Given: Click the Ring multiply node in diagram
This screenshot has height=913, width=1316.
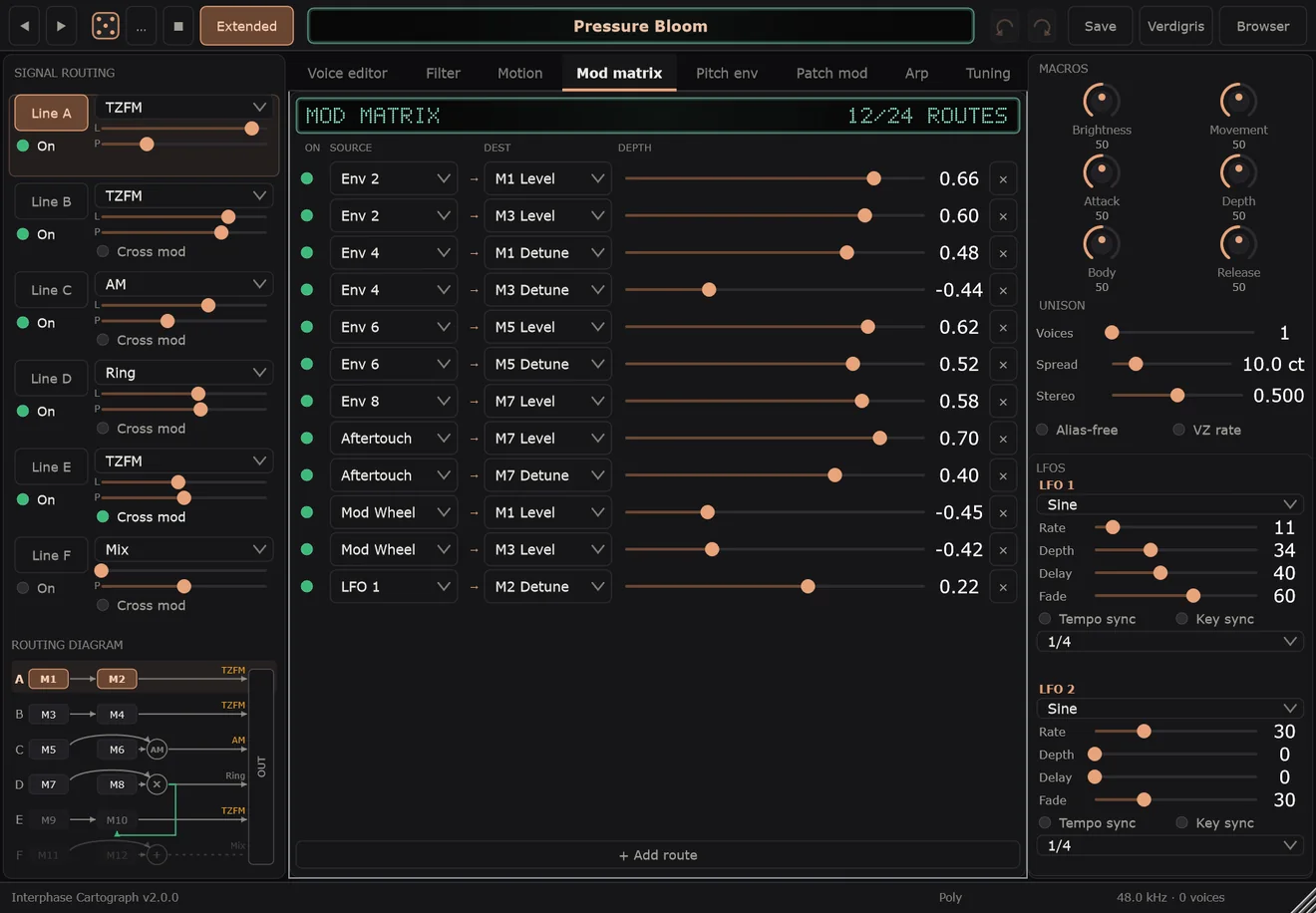Looking at the screenshot, I should [157, 784].
